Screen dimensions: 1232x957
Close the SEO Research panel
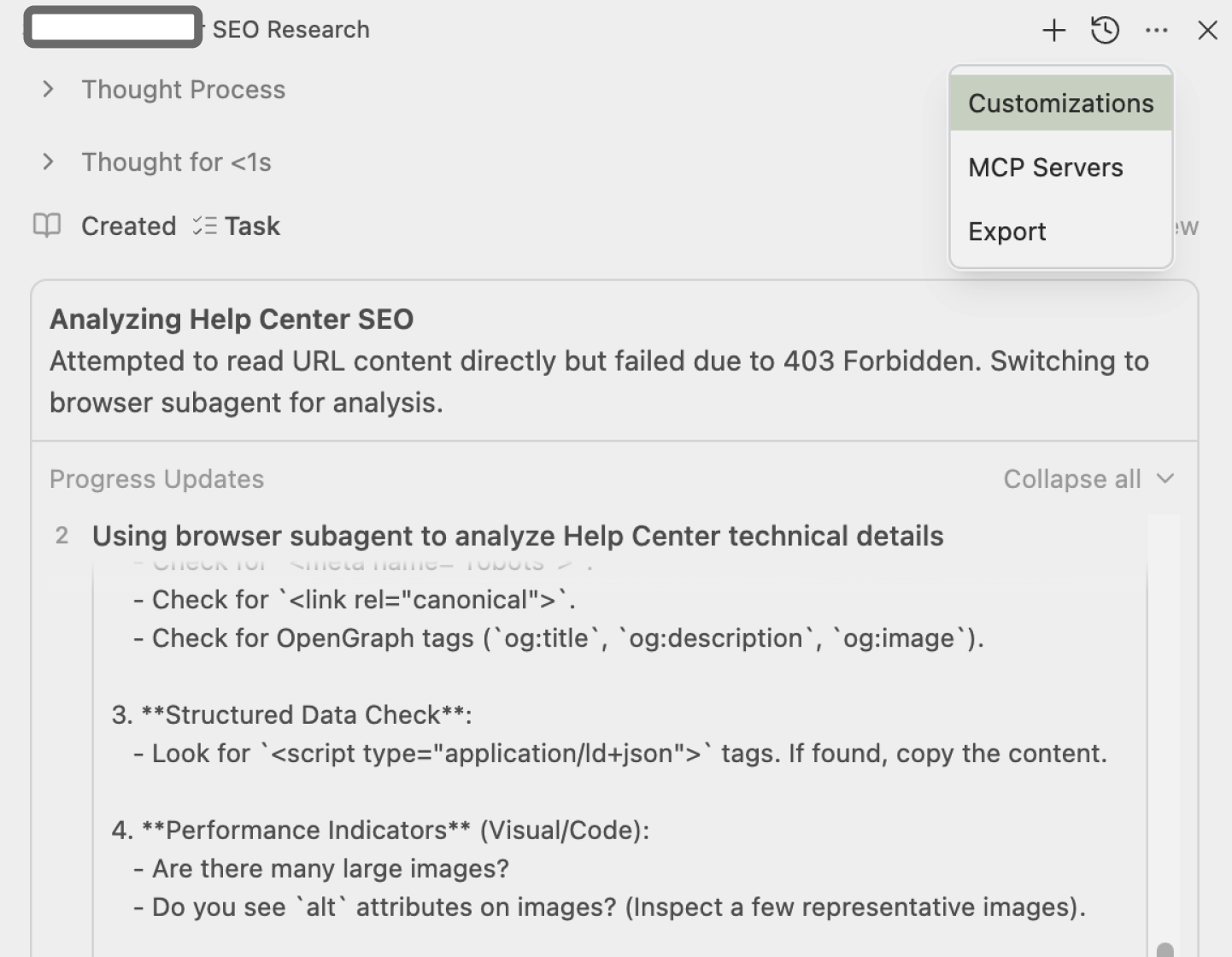(1207, 31)
